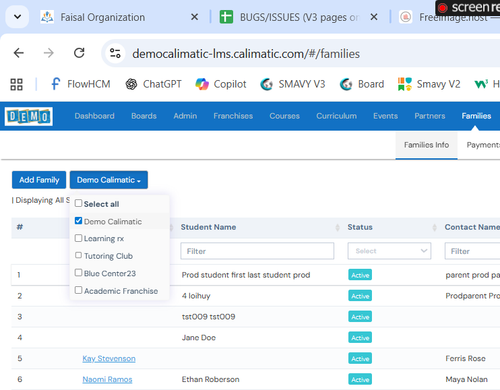The width and height of the screenshot is (500, 390).
Task: Click the Student Name filter field
Action: [x=257, y=251]
